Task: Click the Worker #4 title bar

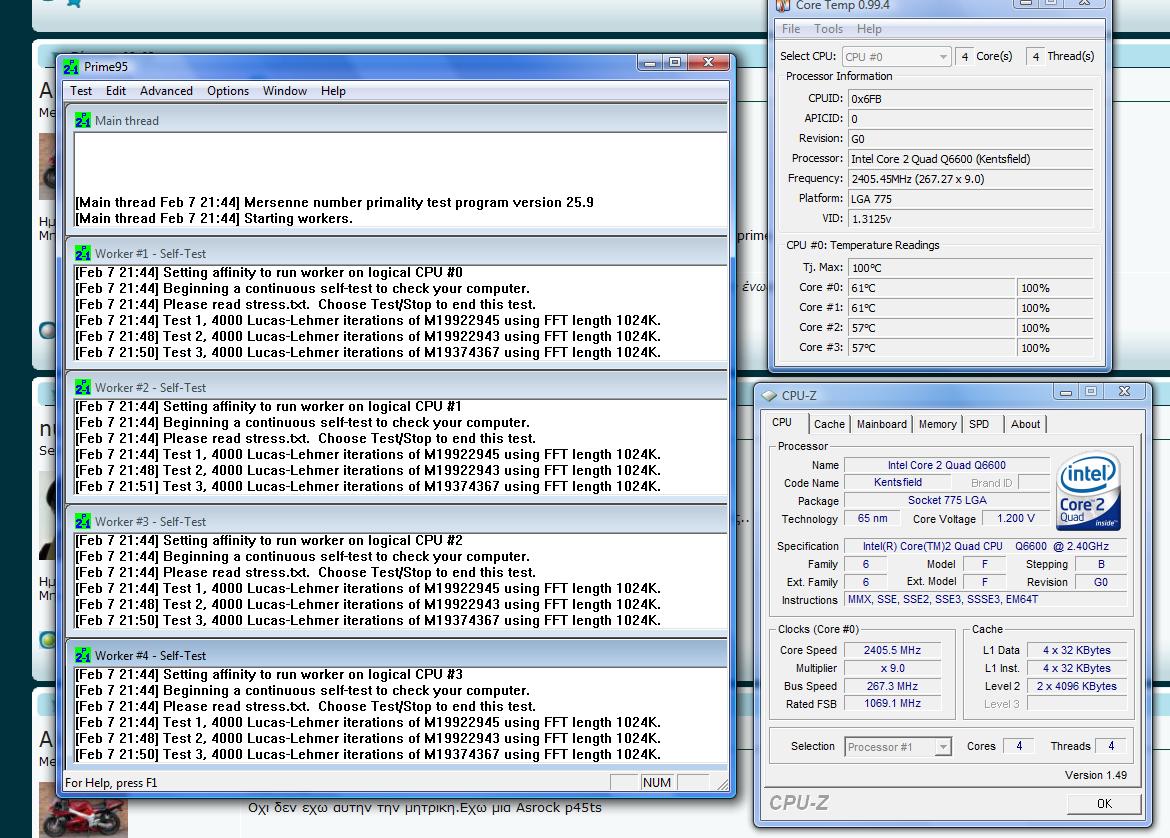Action: pyautogui.click(x=396, y=655)
